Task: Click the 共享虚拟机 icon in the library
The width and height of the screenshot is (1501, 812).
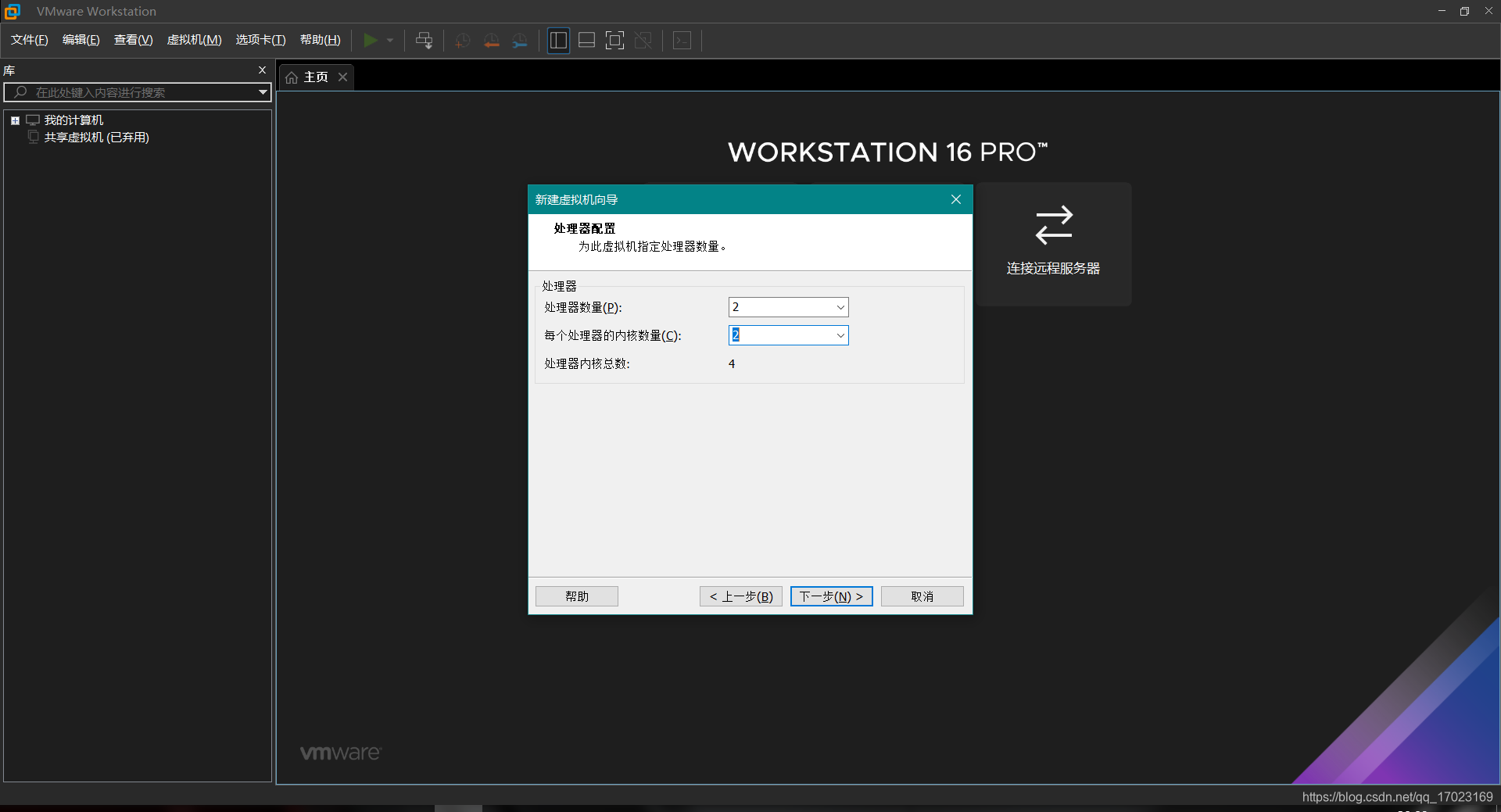Action: pos(33,137)
